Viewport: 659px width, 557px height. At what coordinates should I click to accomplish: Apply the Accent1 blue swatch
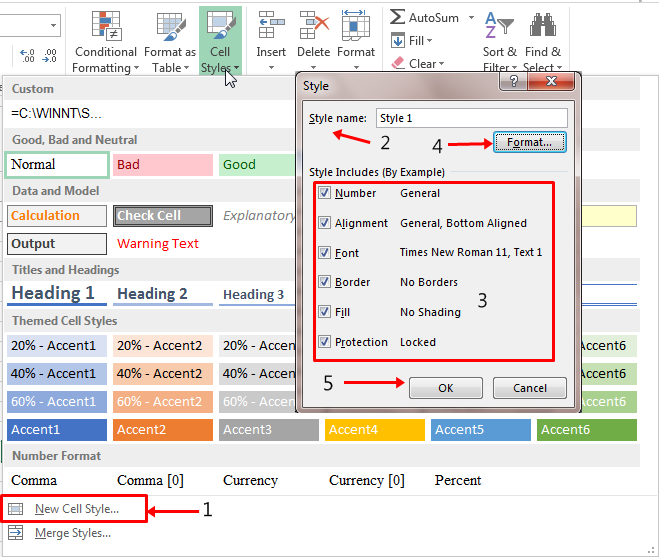(x=57, y=430)
